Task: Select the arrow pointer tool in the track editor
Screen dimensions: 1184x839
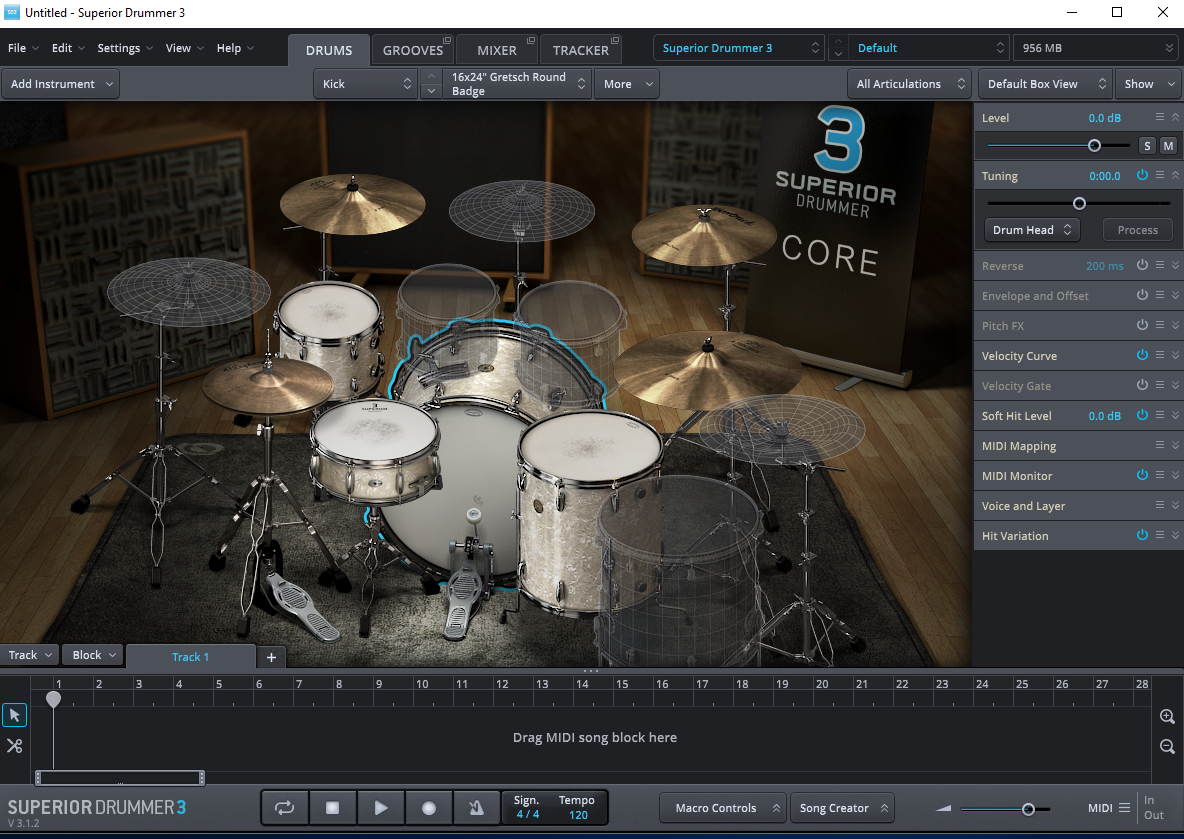Action: point(14,715)
